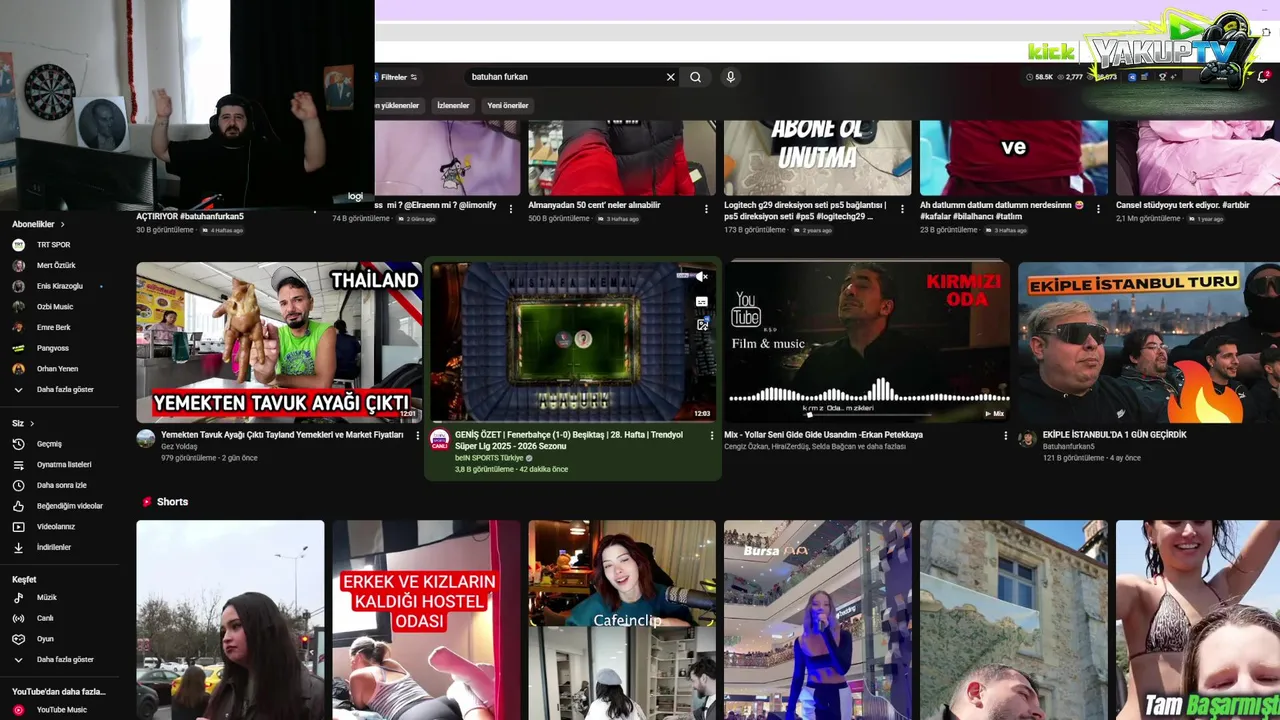Open the Enis Kirazoglu channel
Screen dimensions: 1280x720
[x=60, y=286]
